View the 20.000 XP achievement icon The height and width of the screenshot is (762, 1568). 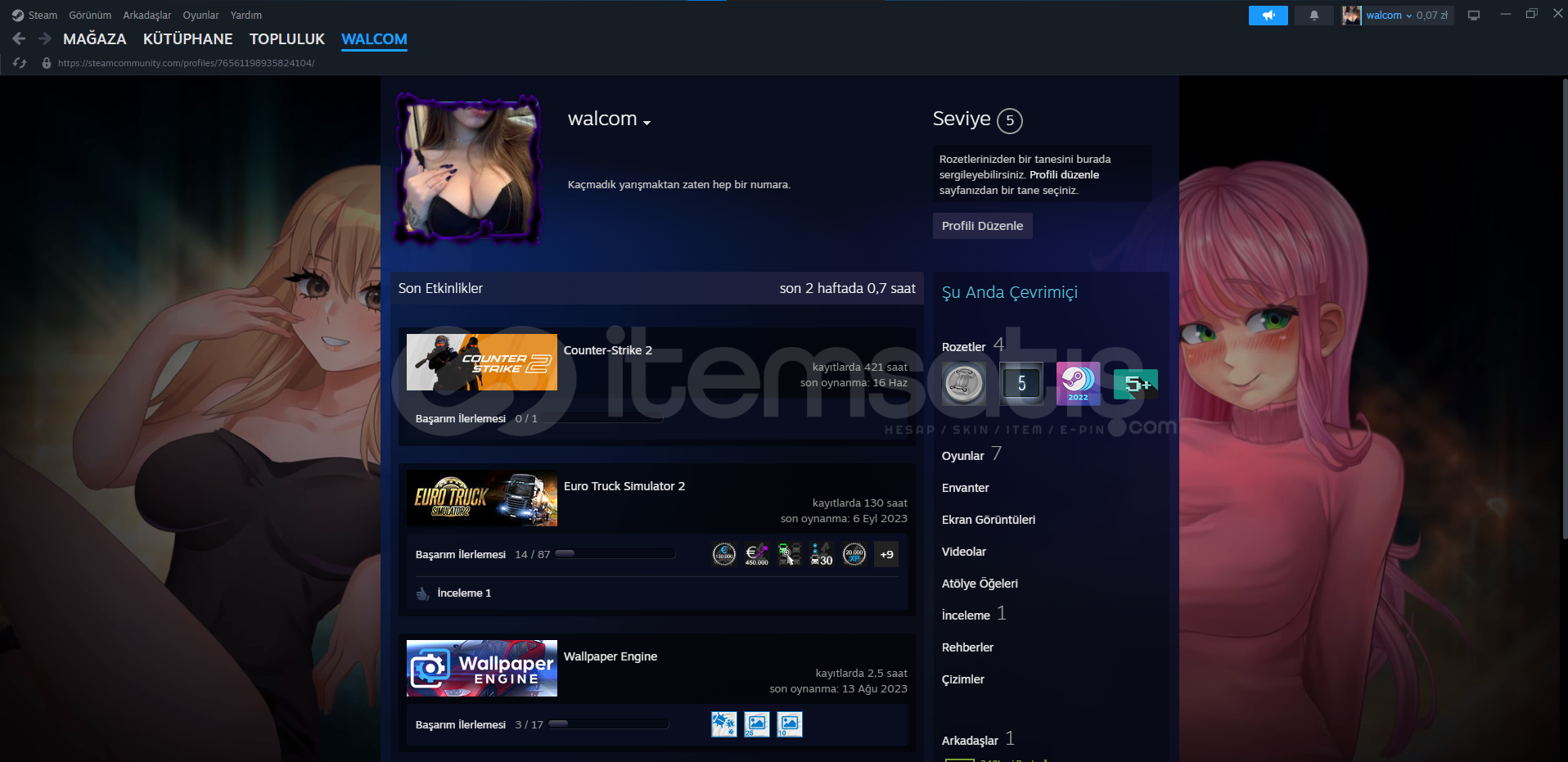[854, 554]
